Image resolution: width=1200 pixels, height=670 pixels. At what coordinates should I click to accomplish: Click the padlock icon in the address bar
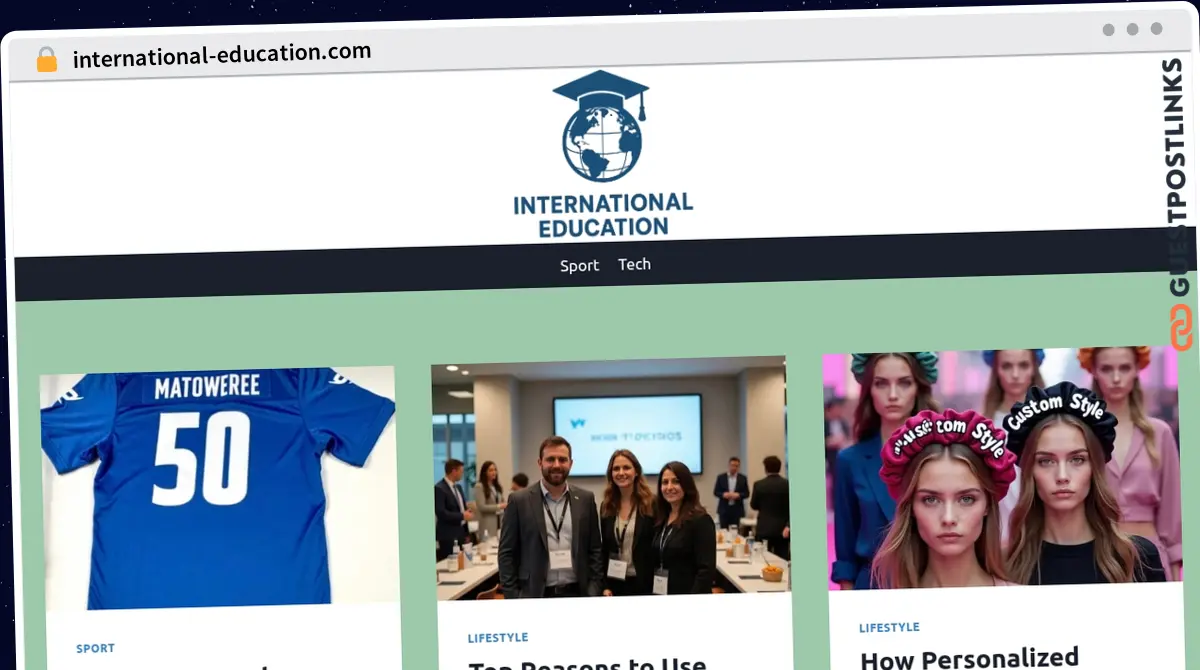47,59
